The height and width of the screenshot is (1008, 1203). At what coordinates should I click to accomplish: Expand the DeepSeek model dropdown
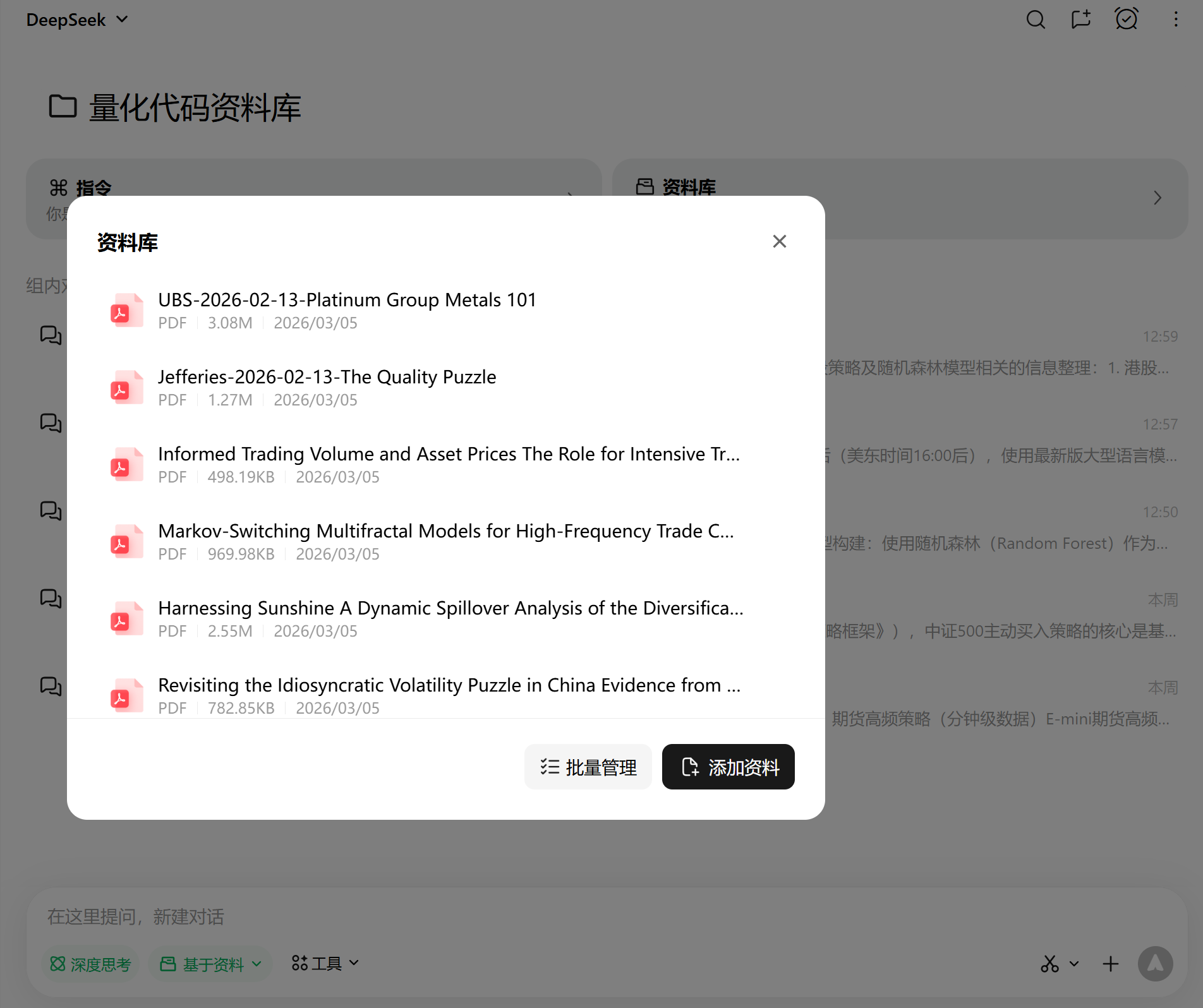(77, 20)
